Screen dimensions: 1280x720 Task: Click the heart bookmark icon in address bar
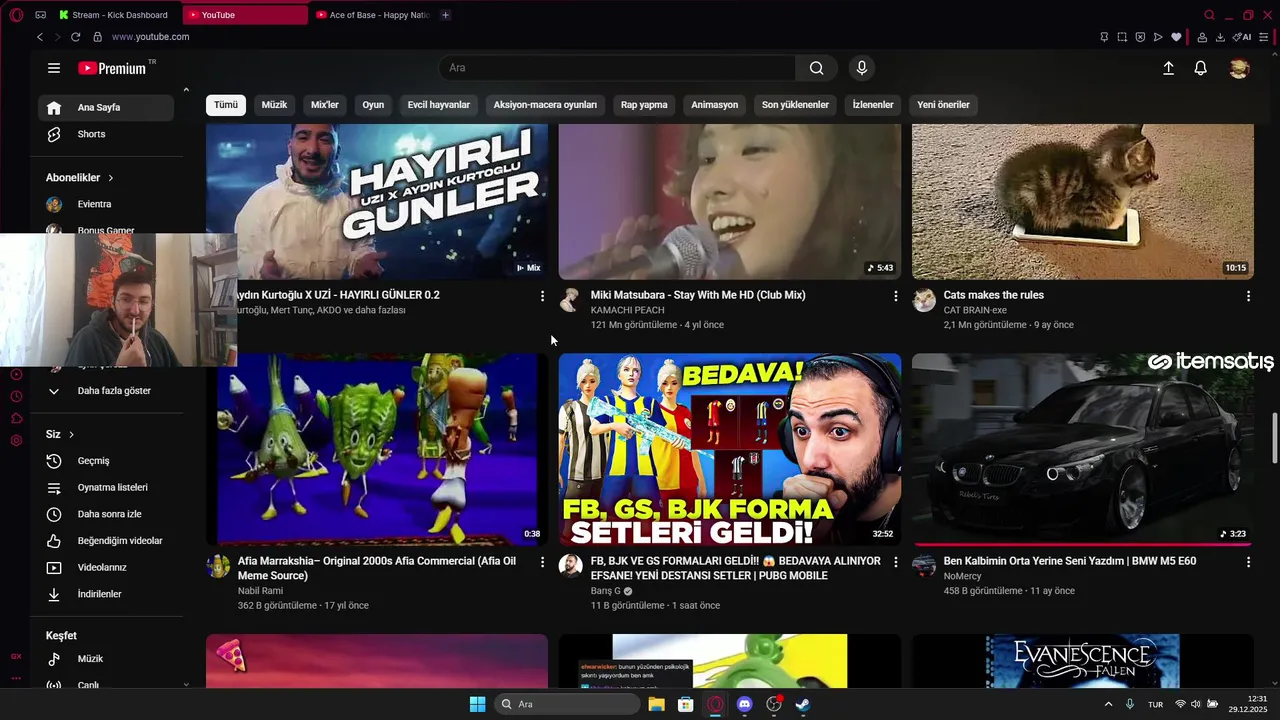pos(1176,37)
